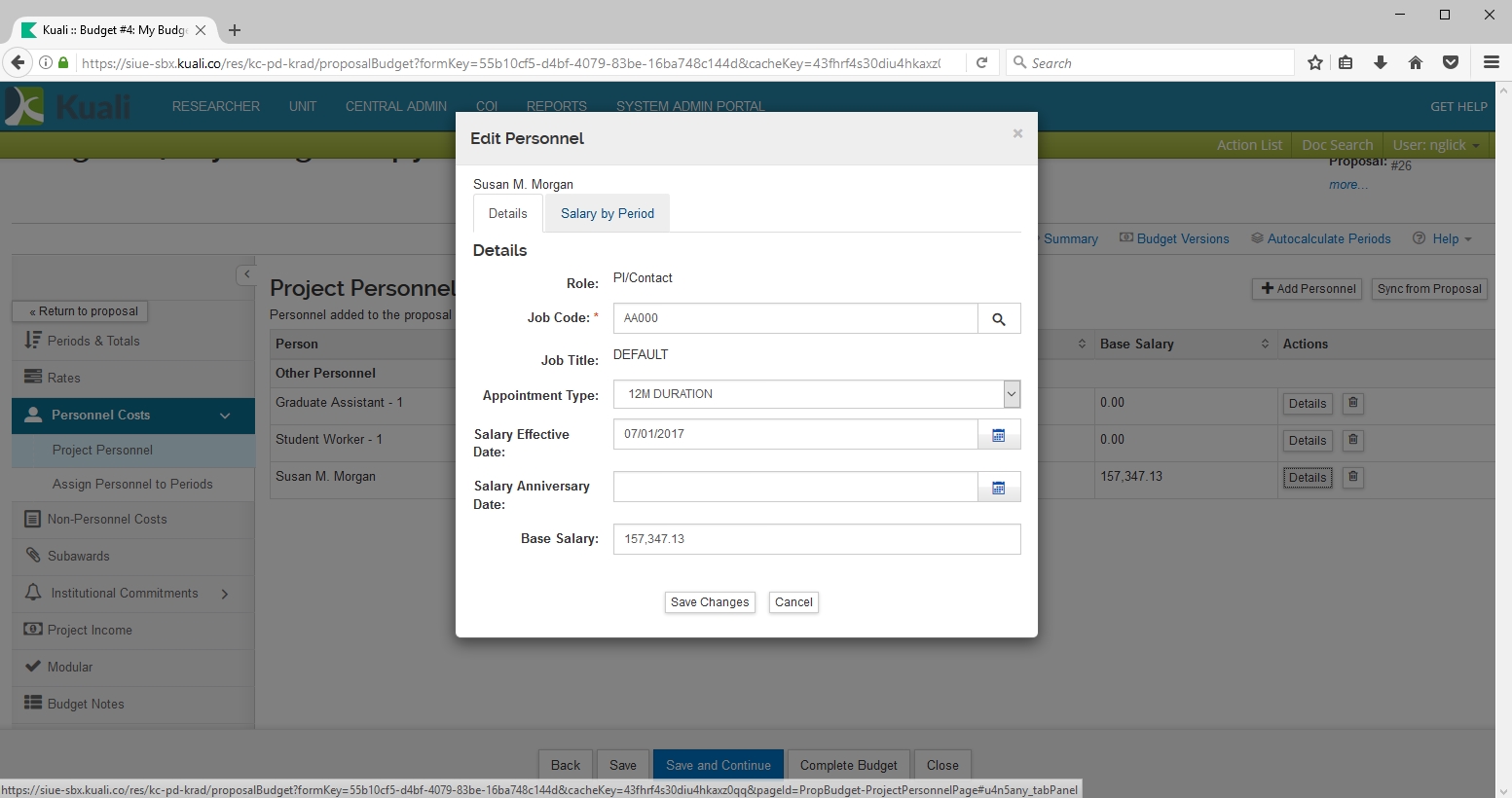Expand the Institutional Commitments section
The image size is (1512, 798).
pyautogui.click(x=225, y=594)
